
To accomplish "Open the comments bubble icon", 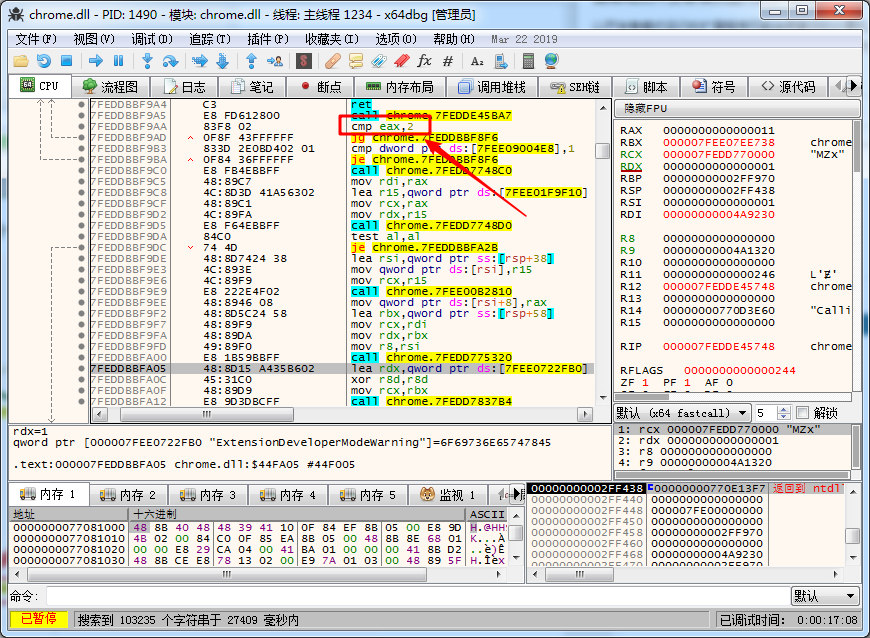I will coord(356,61).
